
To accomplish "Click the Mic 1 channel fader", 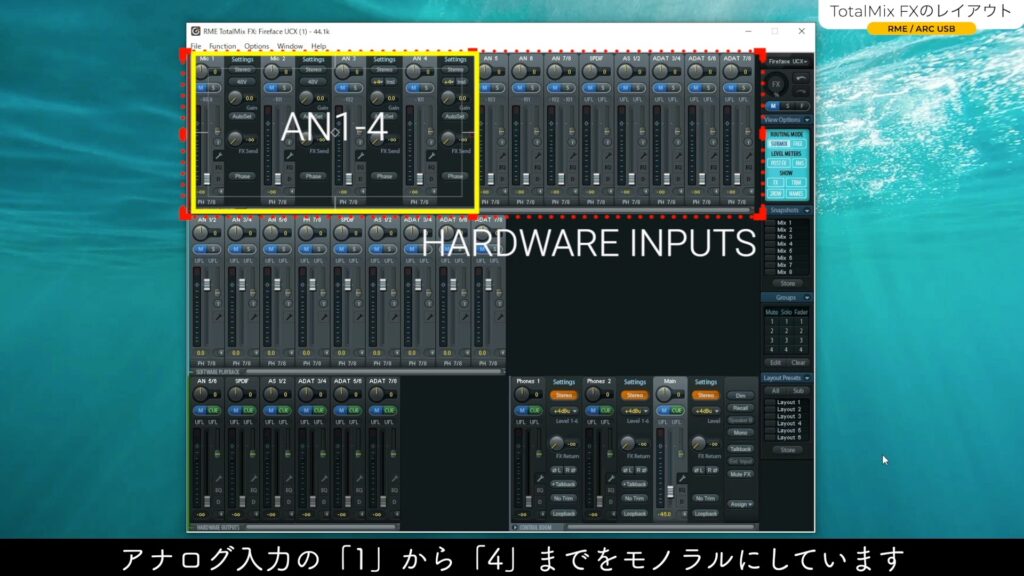I will (207, 179).
